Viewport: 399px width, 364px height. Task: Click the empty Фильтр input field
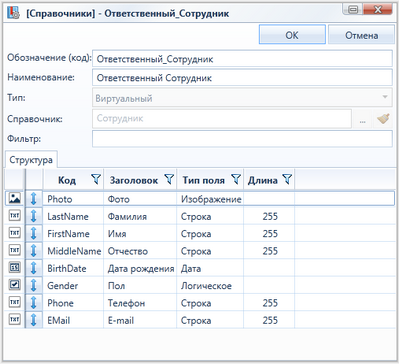(x=242, y=138)
